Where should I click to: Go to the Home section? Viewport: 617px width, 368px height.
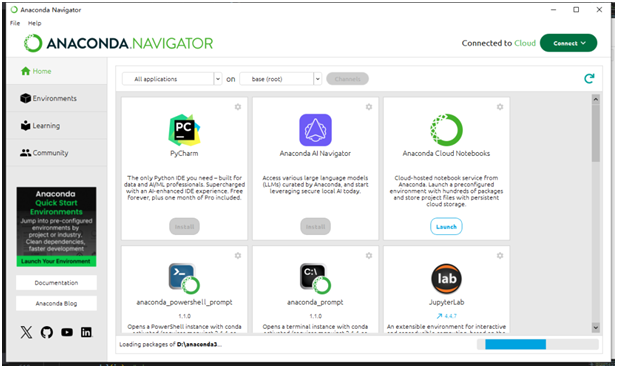(x=57, y=71)
